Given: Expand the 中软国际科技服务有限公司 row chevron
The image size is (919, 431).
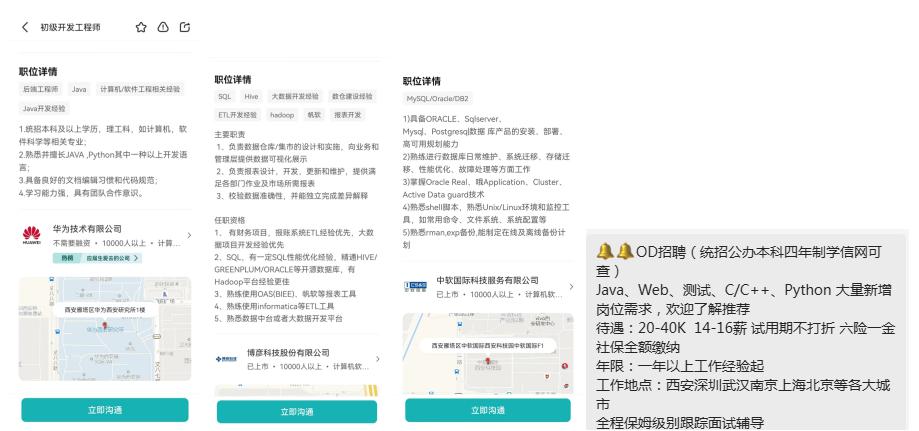Looking at the screenshot, I should coord(571,287).
